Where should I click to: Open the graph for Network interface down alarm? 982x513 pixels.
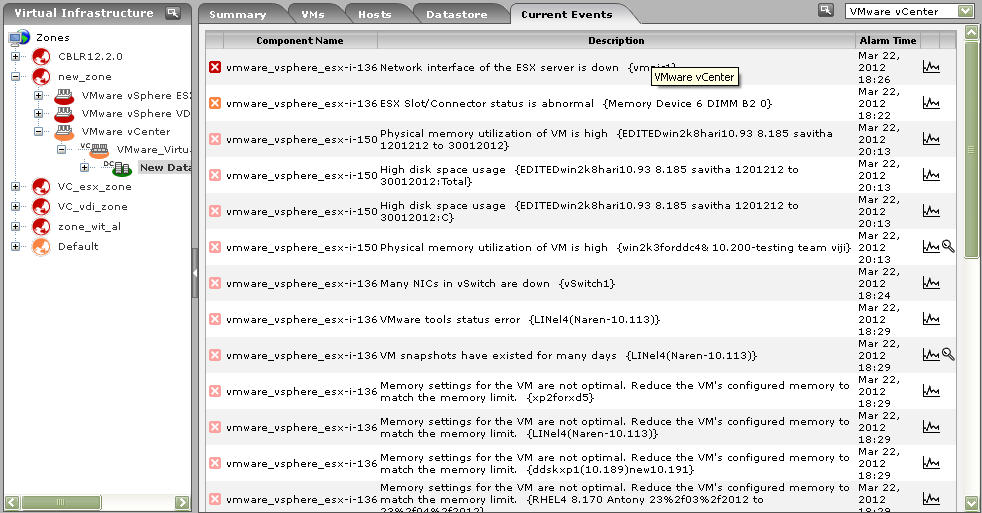pos(931,66)
